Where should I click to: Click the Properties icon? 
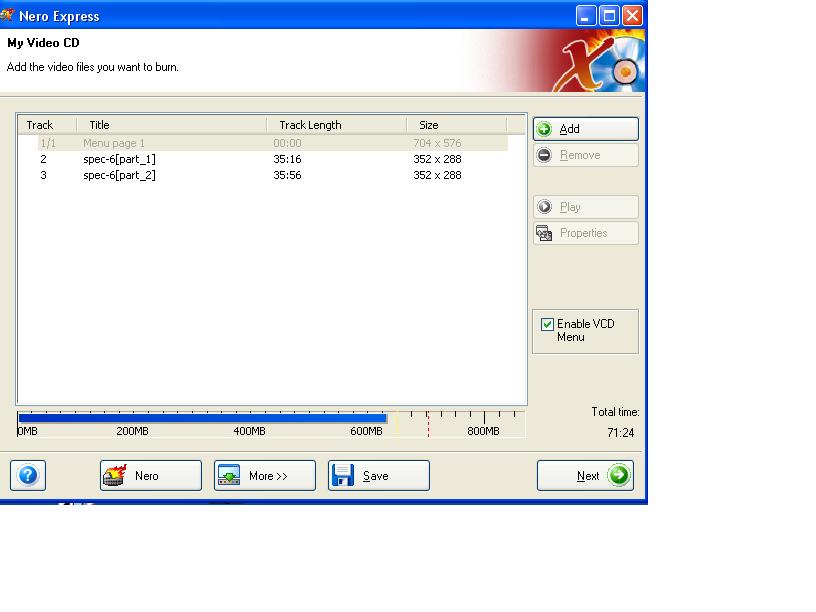point(544,233)
